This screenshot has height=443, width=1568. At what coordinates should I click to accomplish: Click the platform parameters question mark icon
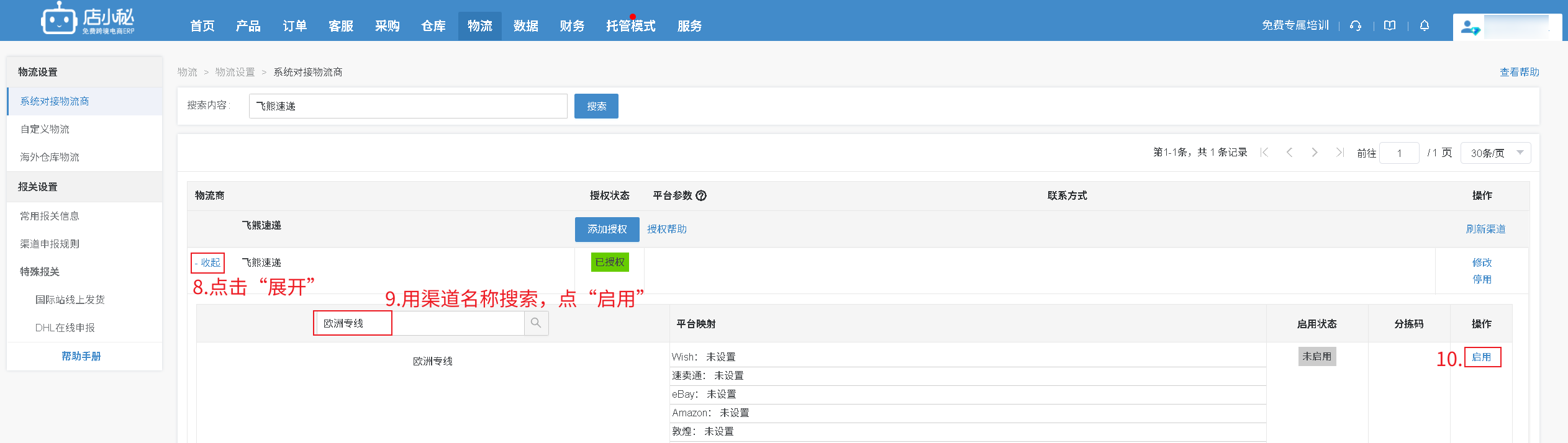(701, 195)
